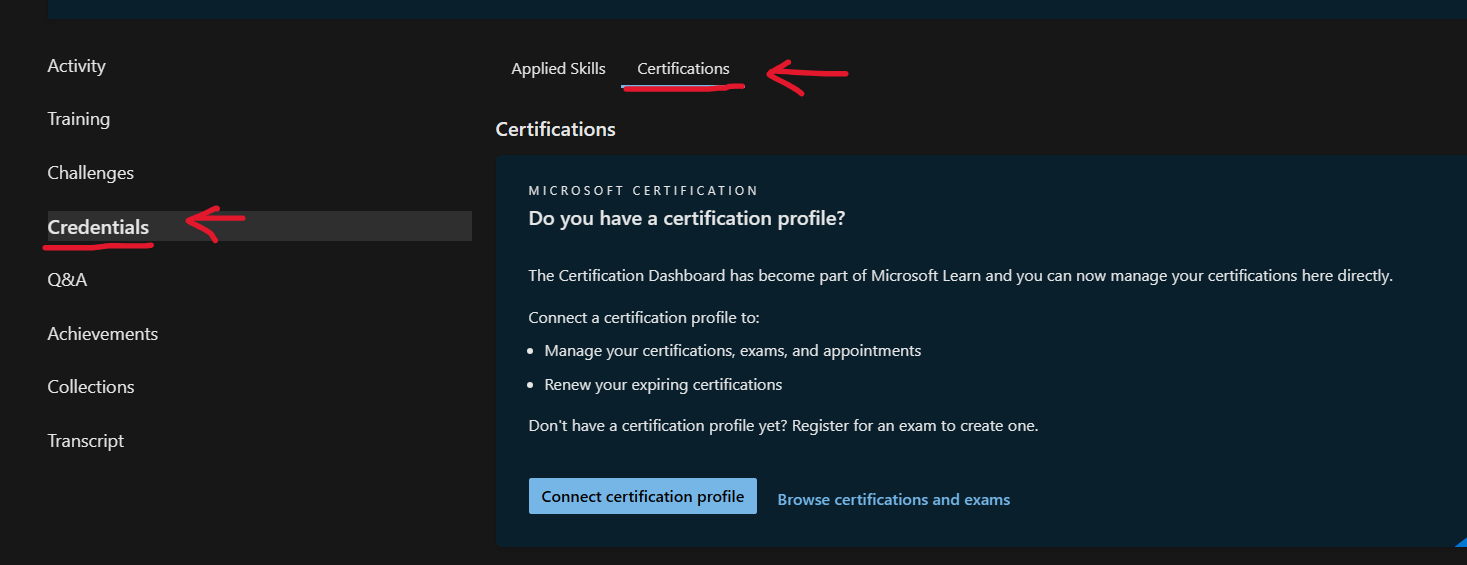Click the 'Renew your expiring certifications' bullet
Viewport: 1467px width, 565px height.
click(x=663, y=384)
